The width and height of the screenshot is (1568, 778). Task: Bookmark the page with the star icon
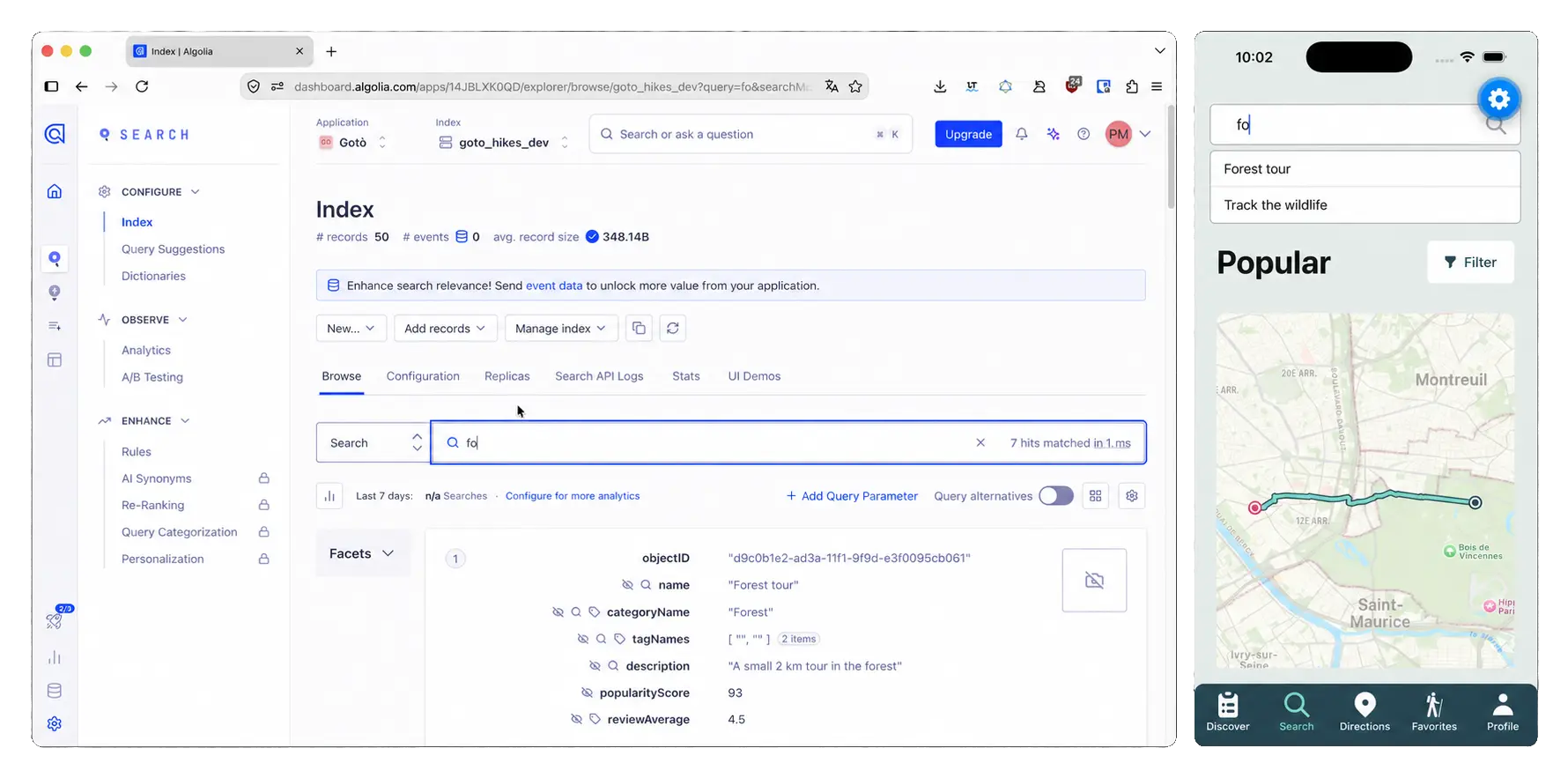[x=855, y=86]
